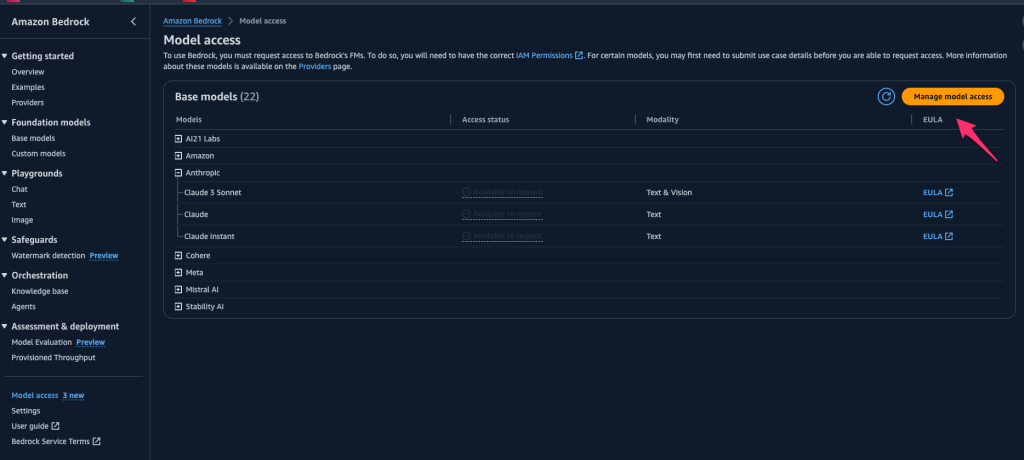Click Preview badge next to Watermark detection
This screenshot has height=460, width=1024.
[104, 255]
